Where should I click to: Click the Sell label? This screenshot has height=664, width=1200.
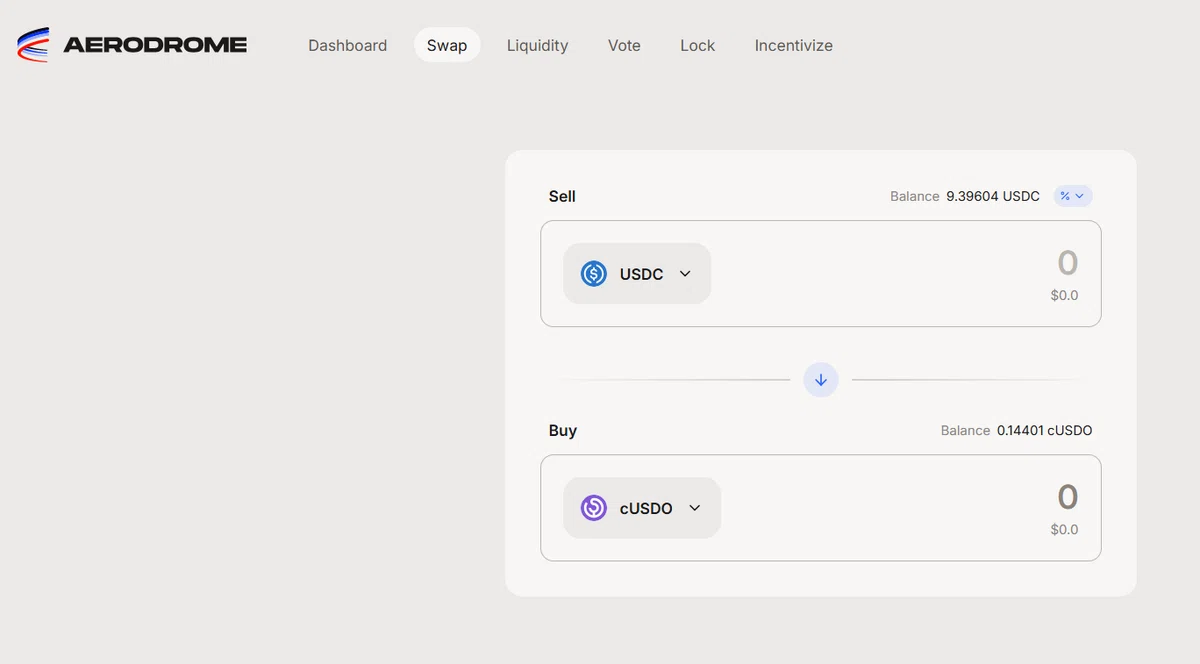tap(562, 196)
